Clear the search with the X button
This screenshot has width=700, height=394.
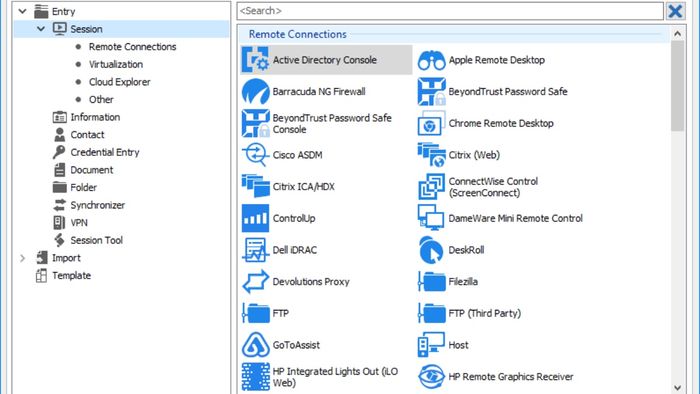point(675,11)
